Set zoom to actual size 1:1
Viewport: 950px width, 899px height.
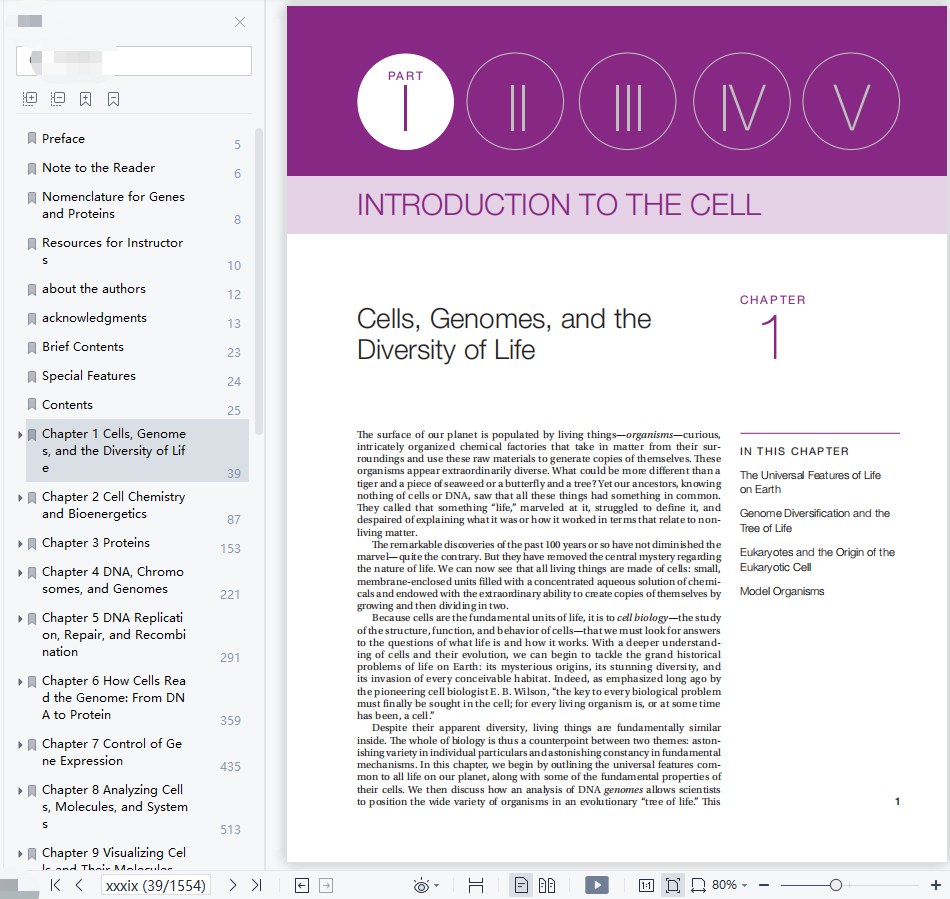point(646,886)
